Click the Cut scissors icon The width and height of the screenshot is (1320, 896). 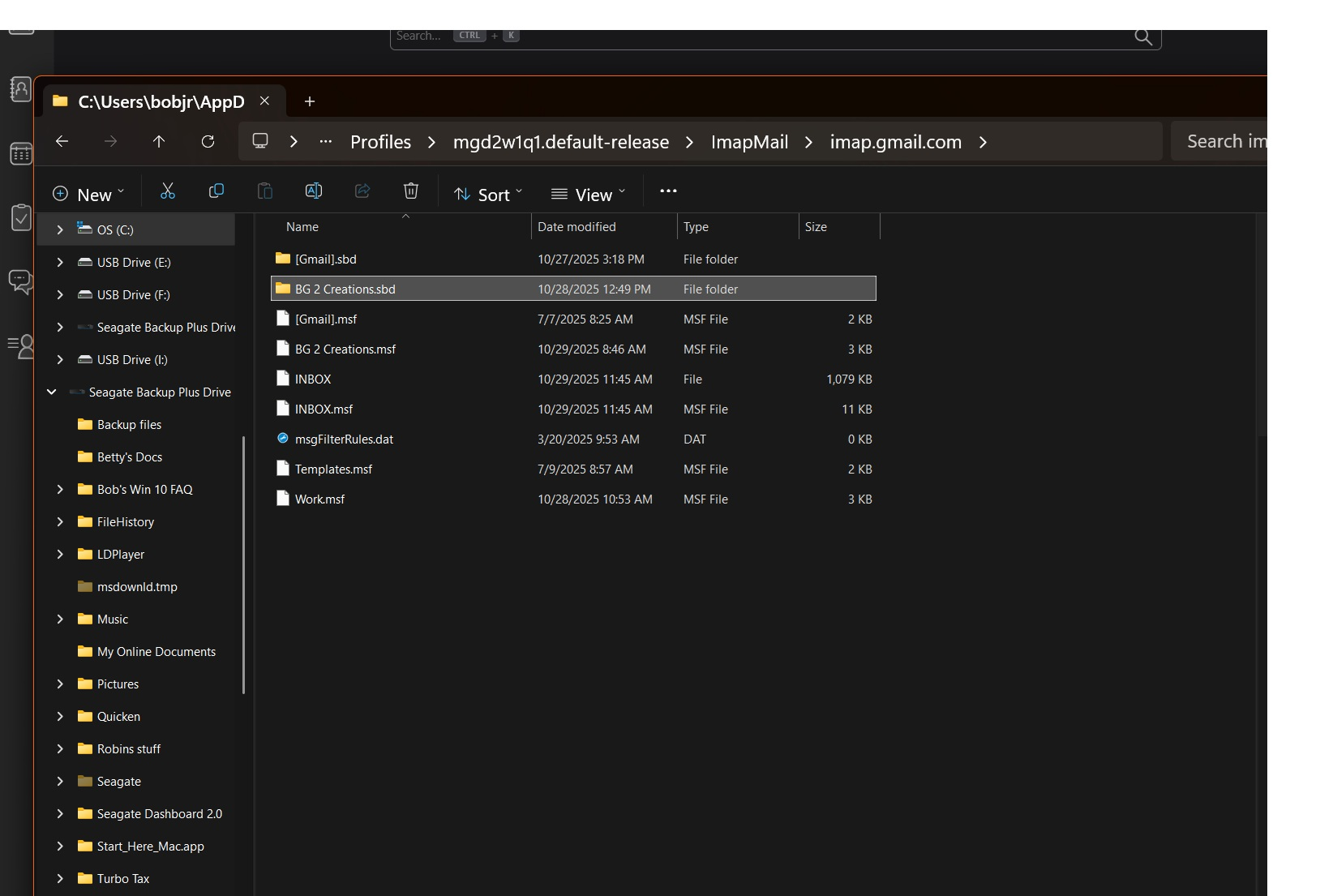pyautogui.click(x=168, y=191)
